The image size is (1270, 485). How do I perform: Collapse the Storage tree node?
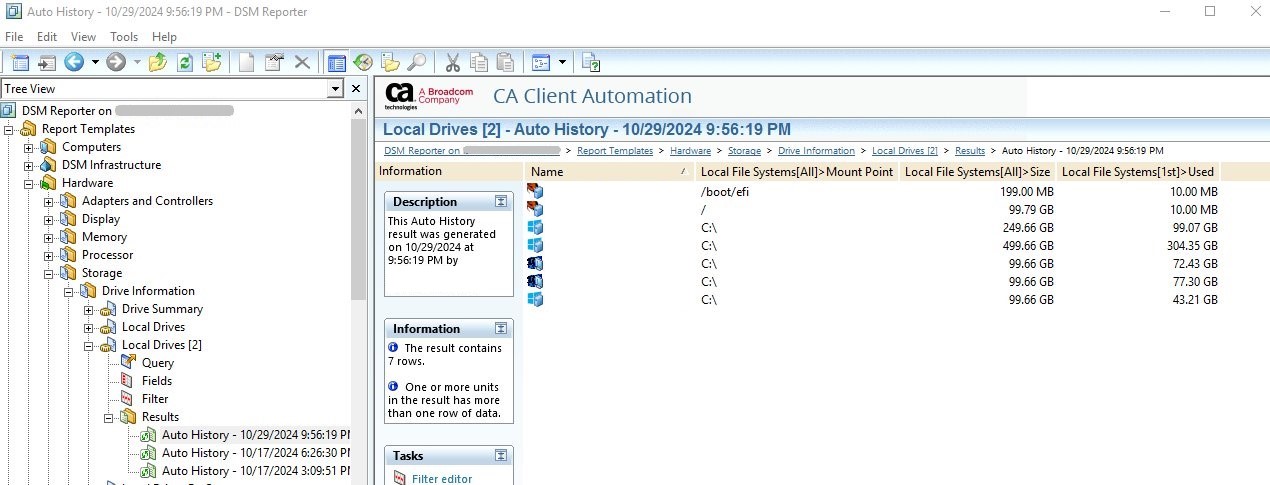(x=49, y=273)
